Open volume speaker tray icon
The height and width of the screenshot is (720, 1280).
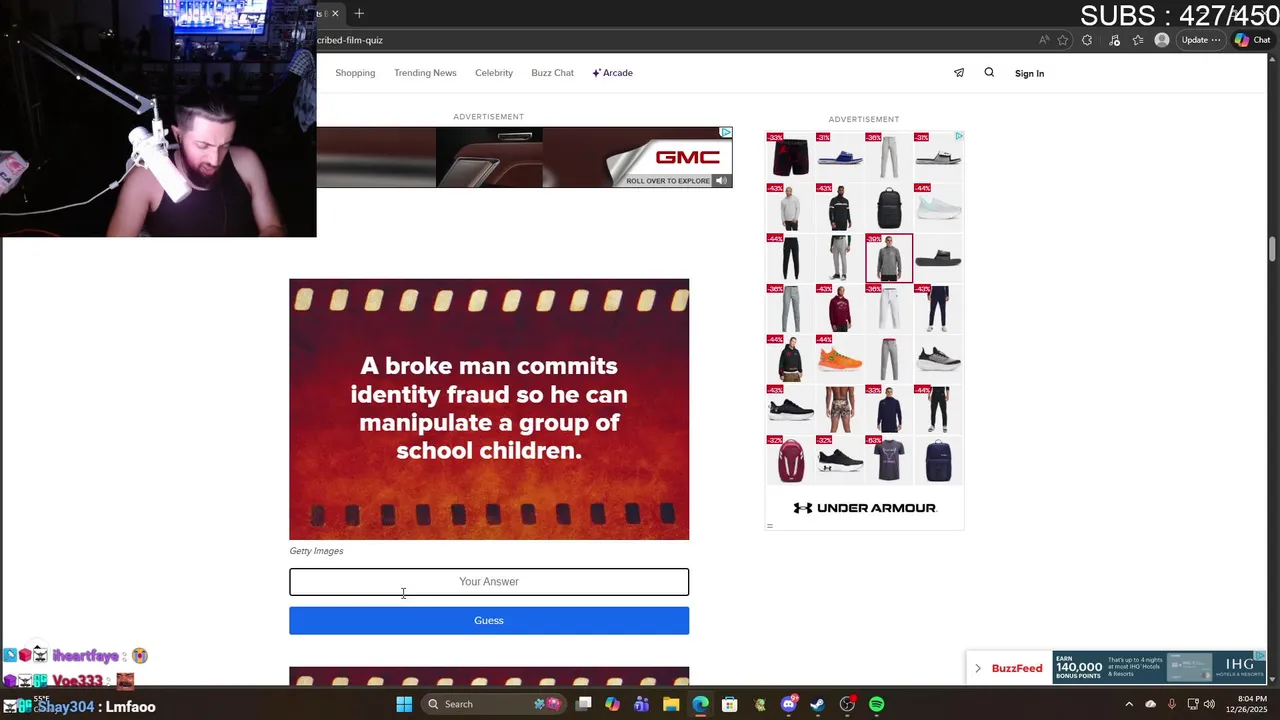(1209, 704)
